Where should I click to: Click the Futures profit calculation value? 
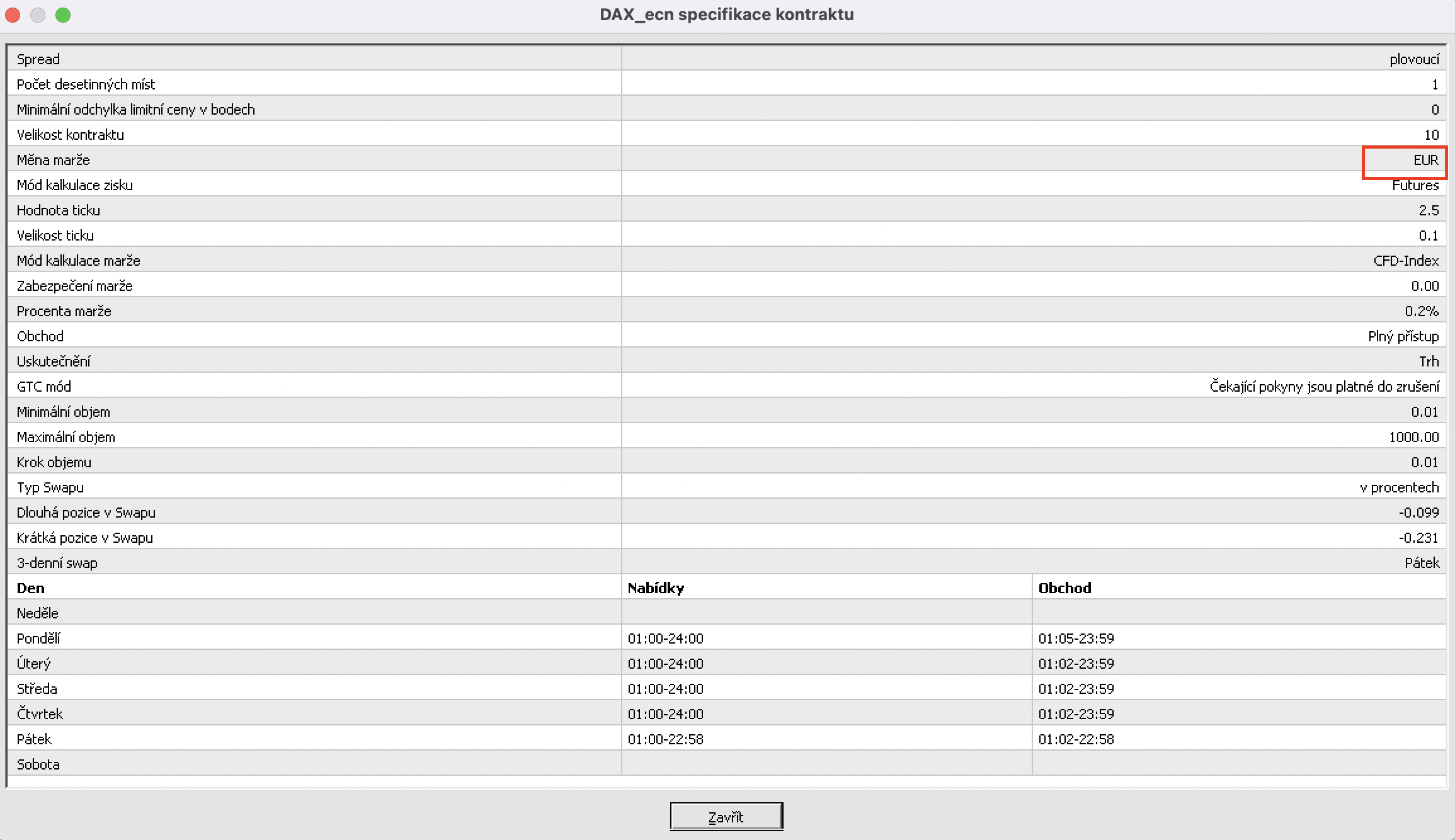point(1415,185)
